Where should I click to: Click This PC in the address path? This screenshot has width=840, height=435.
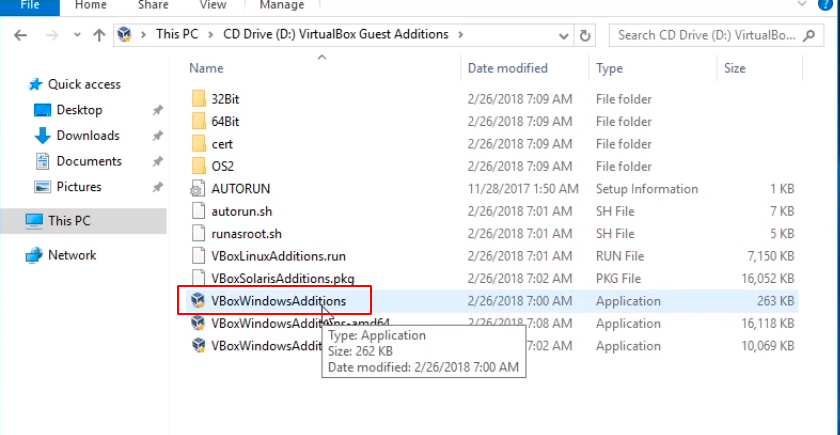click(177, 34)
